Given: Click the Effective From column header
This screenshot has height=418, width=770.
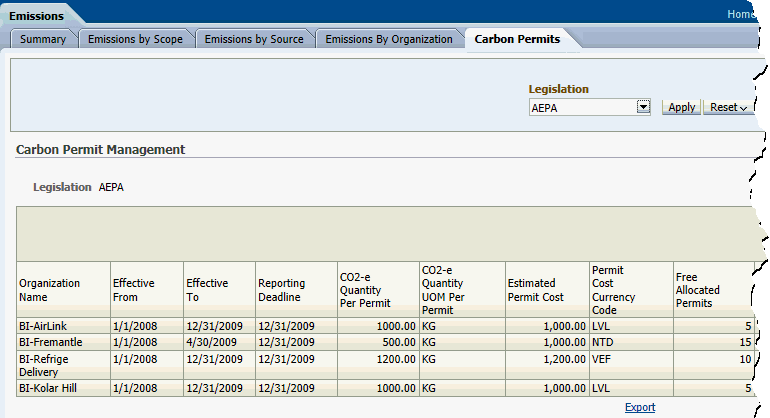Looking at the screenshot, I should click(147, 290).
